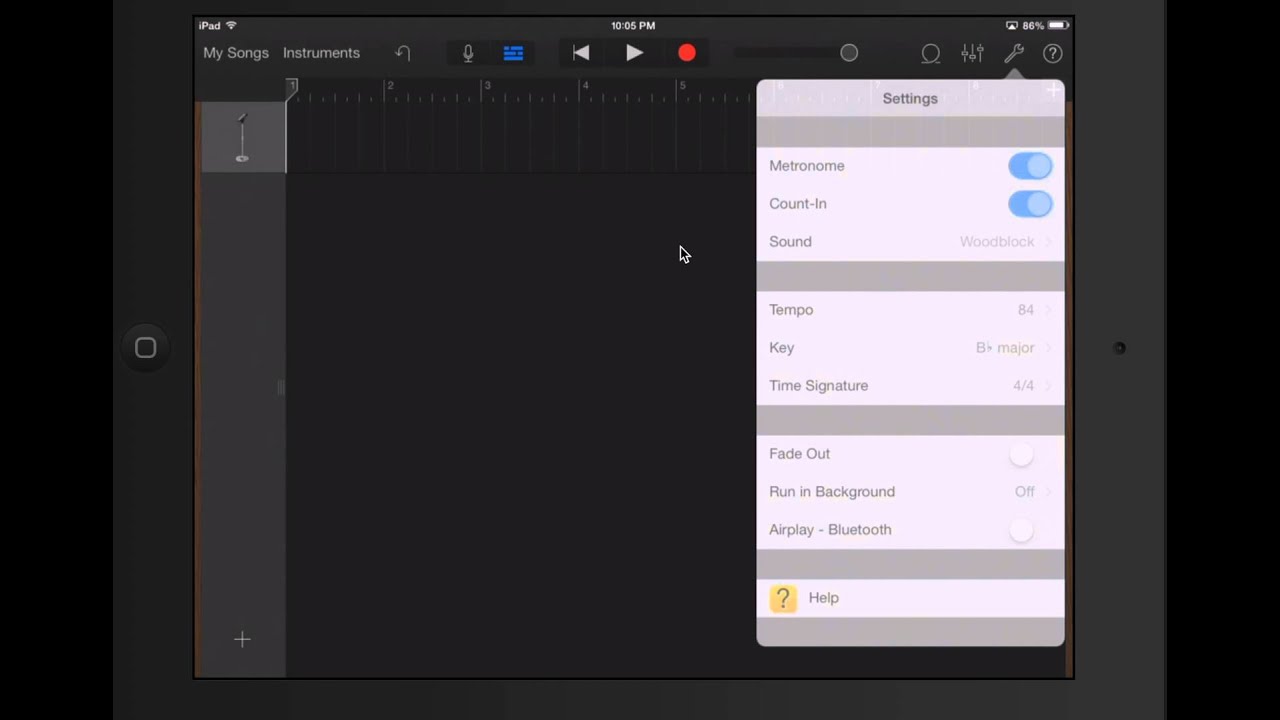Click the playhead marker at bar 1
The width and height of the screenshot is (1280, 720).
[x=291, y=88]
